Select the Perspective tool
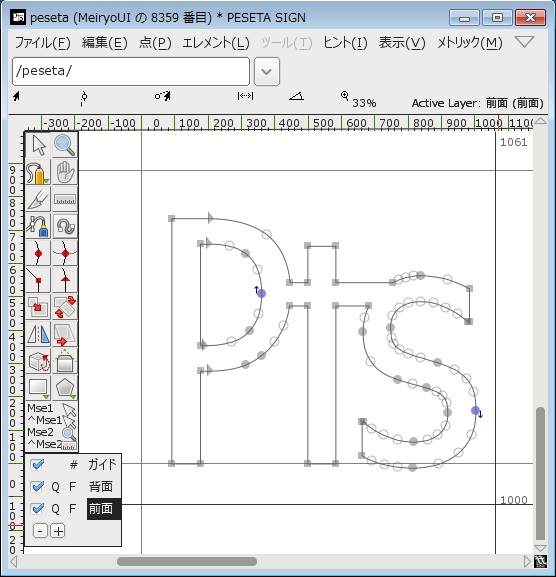 (x=65, y=361)
